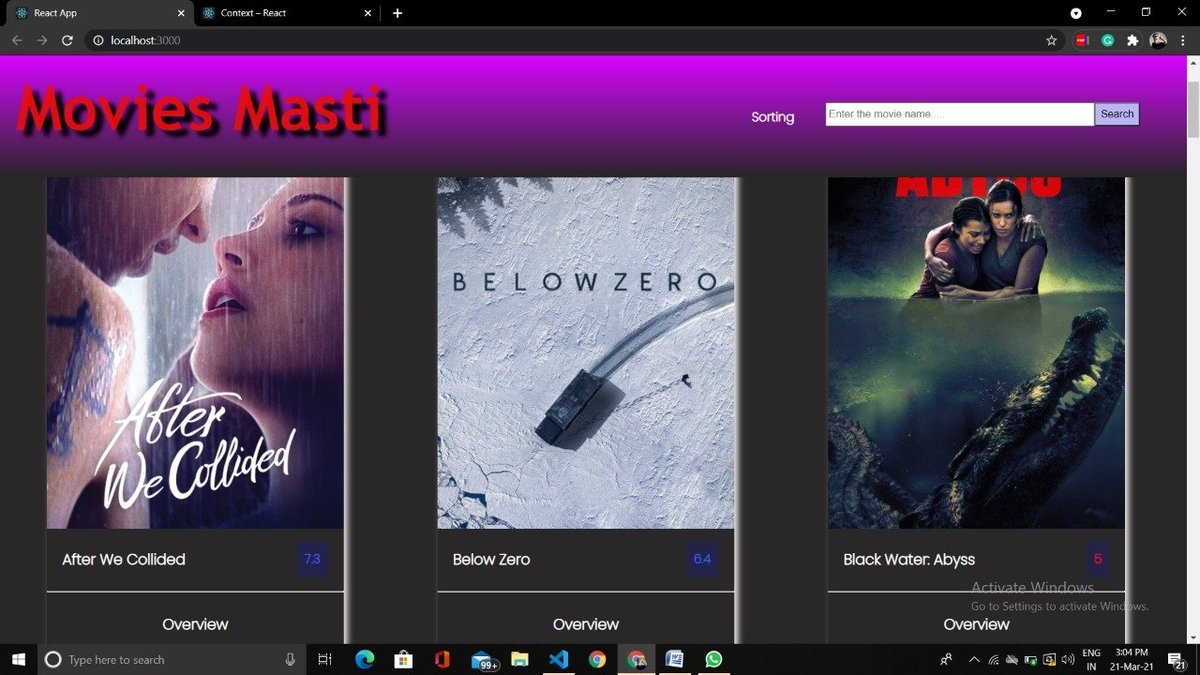Click the After We Collided title text

tap(124, 559)
